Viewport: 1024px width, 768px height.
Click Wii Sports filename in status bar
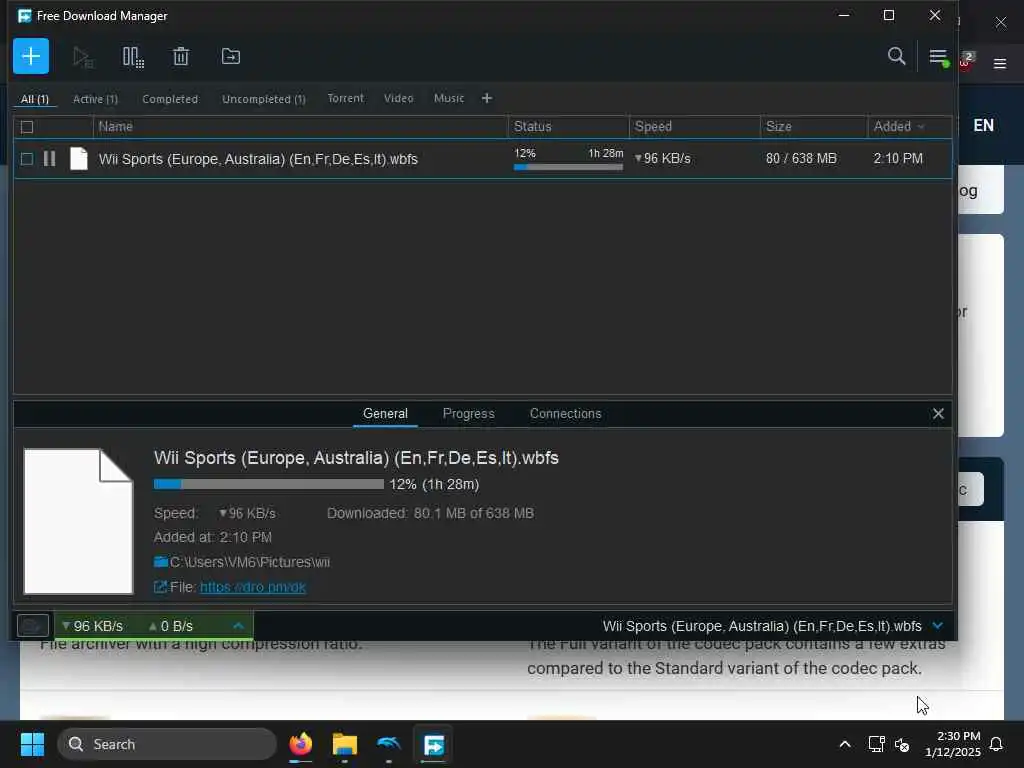coord(762,626)
